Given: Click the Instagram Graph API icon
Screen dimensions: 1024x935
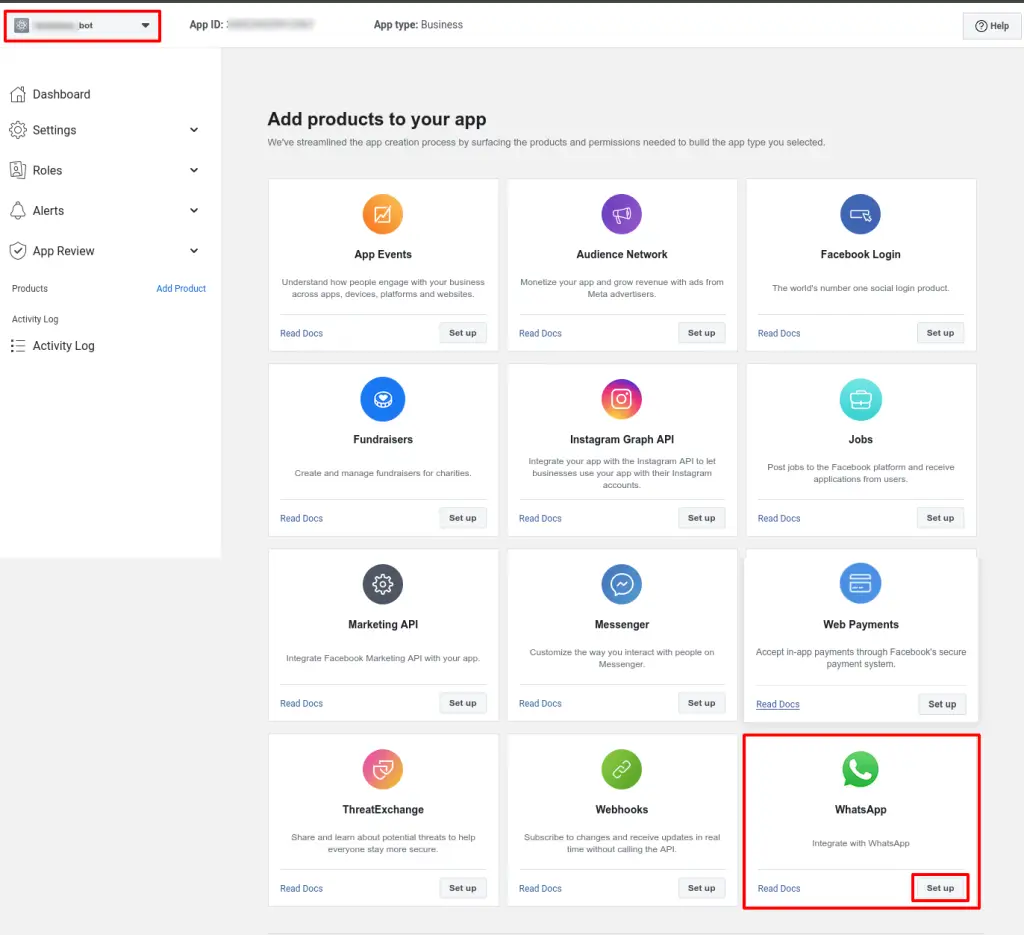Looking at the screenshot, I should tap(622, 399).
